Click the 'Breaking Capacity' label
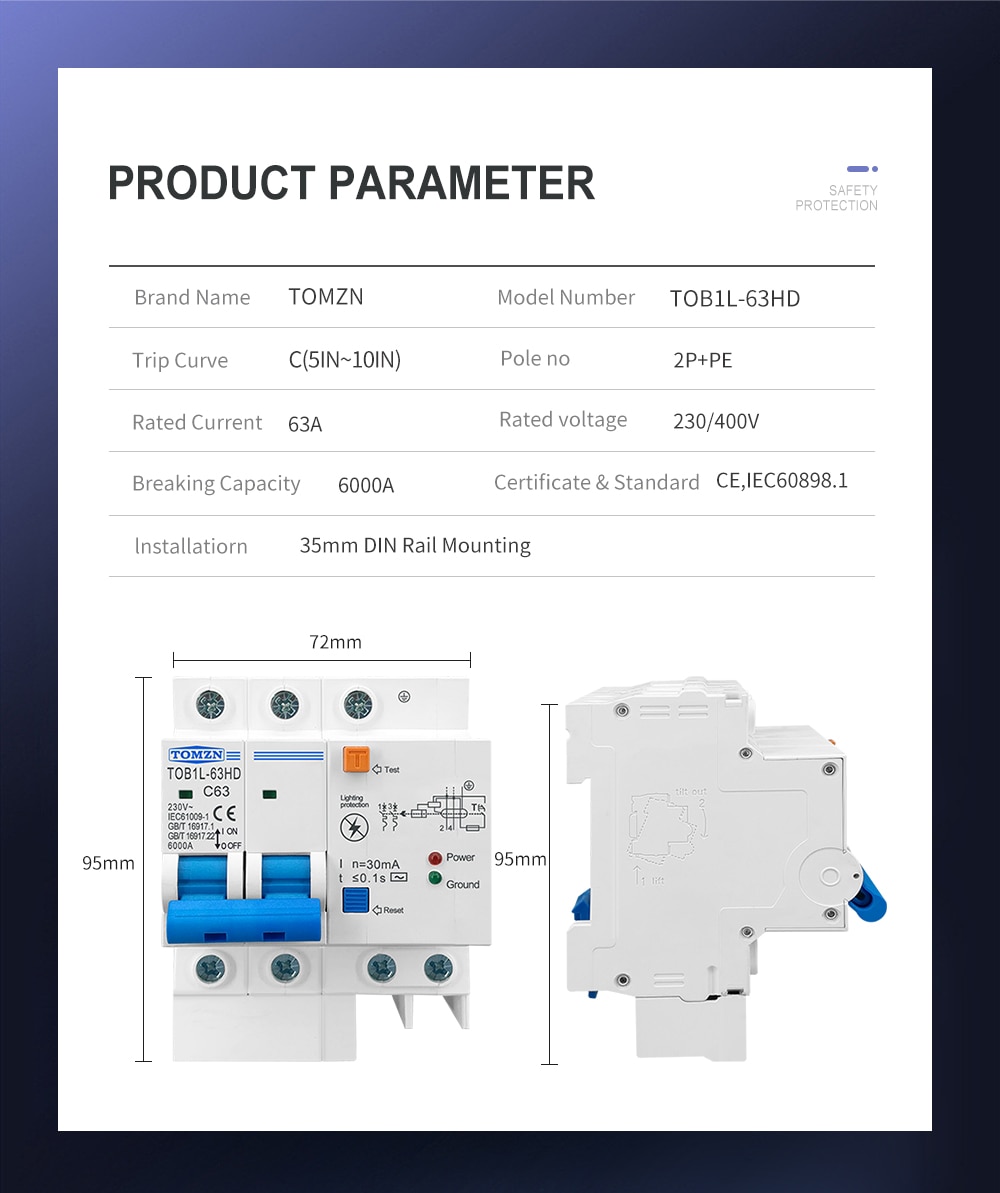 coord(216,484)
